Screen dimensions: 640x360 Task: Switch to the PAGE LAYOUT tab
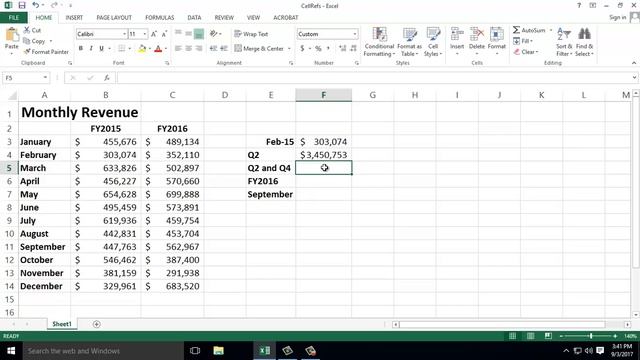click(x=114, y=18)
